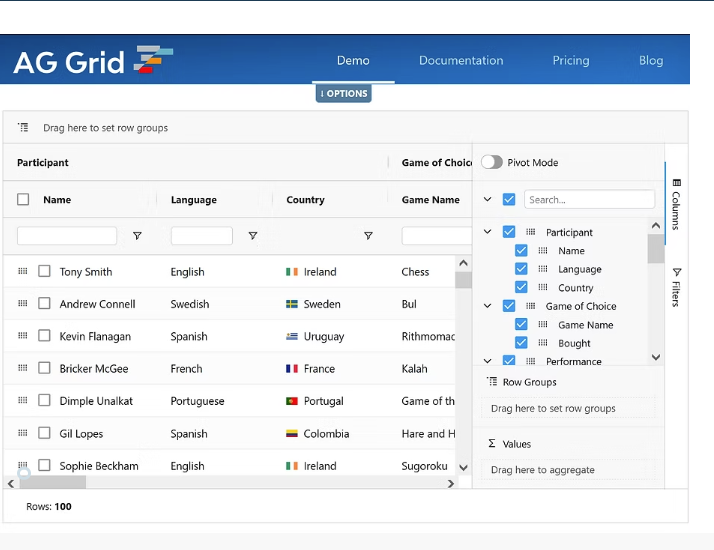Viewport: 714px width, 550px height.
Task: Collapse the Participant group in columns panel
Action: tap(488, 232)
